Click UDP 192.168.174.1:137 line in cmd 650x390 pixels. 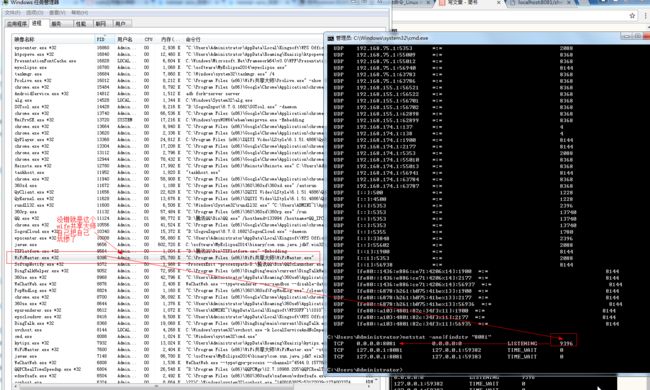coord(448,127)
